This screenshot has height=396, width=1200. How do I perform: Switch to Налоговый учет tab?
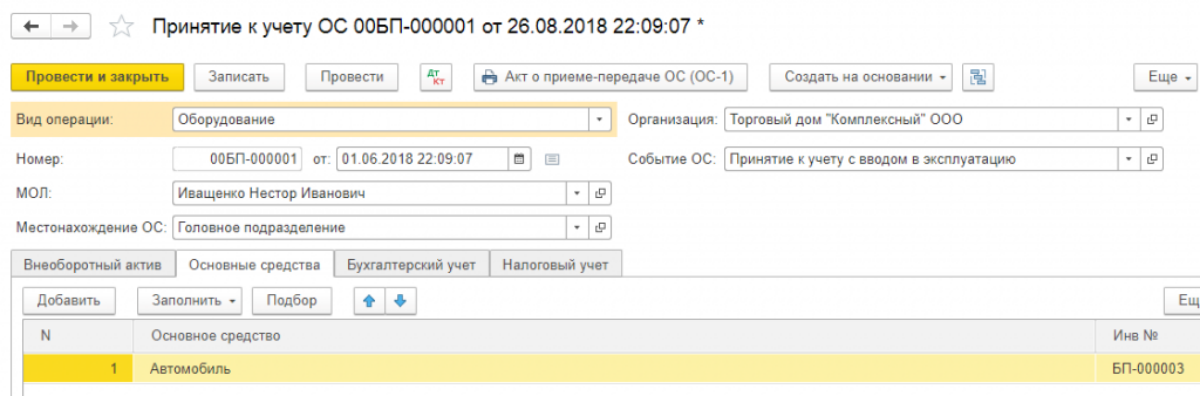click(x=556, y=265)
